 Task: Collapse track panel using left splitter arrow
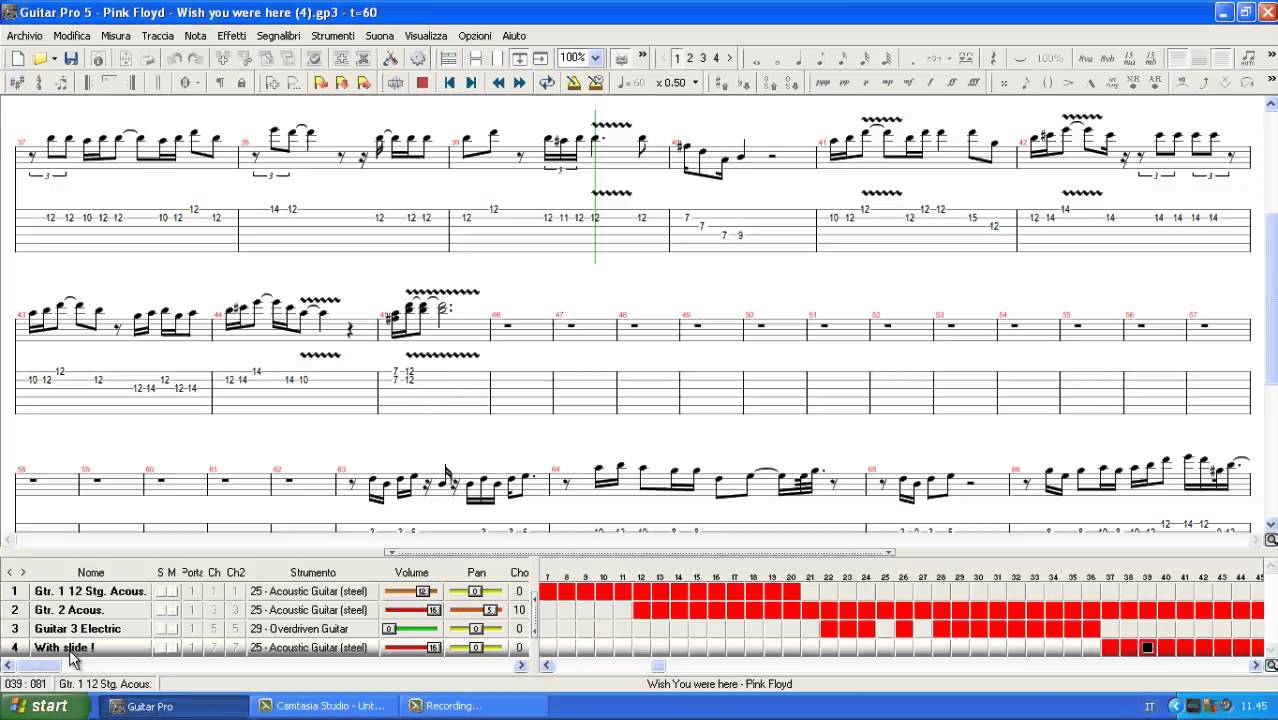click(391, 552)
